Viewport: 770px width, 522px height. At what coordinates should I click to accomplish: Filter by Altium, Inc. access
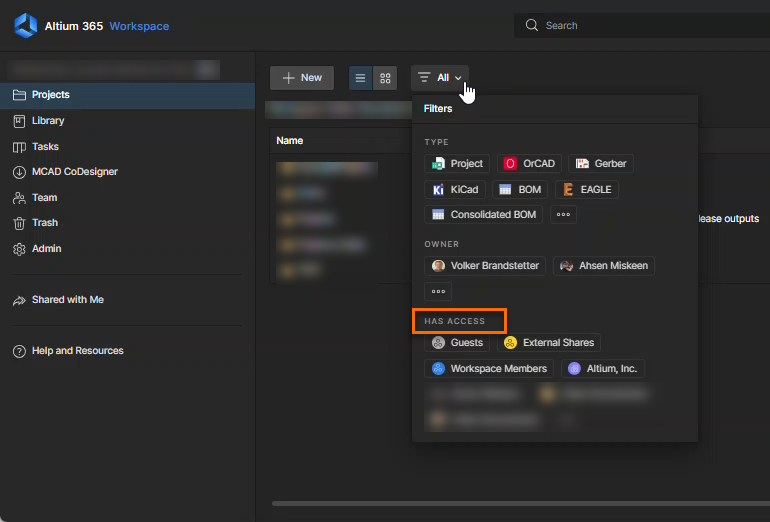tap(603, 369)
